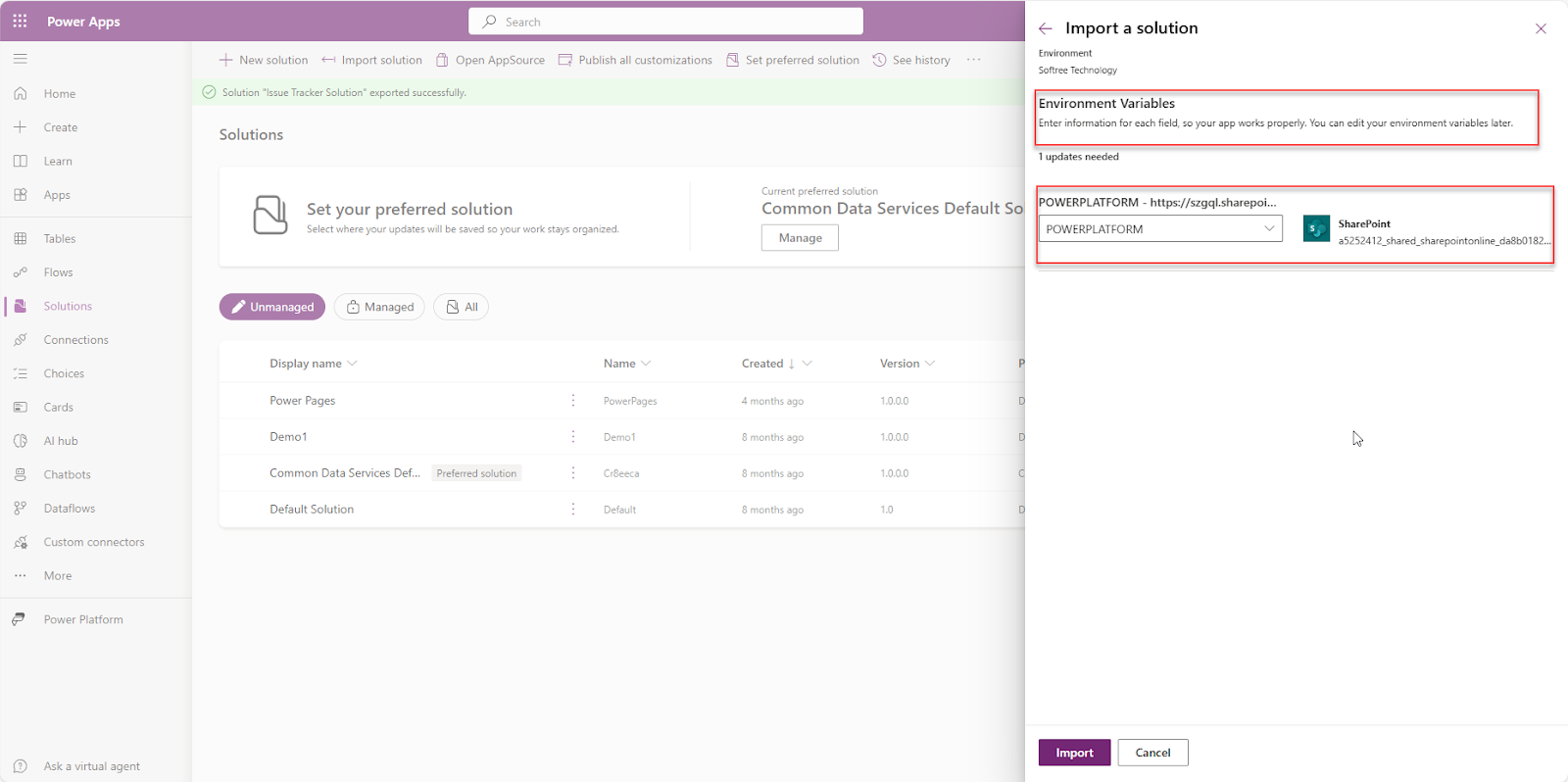Open more options for Default Solution row
This screenshot has height=782, width=1568.
(573, 509)
